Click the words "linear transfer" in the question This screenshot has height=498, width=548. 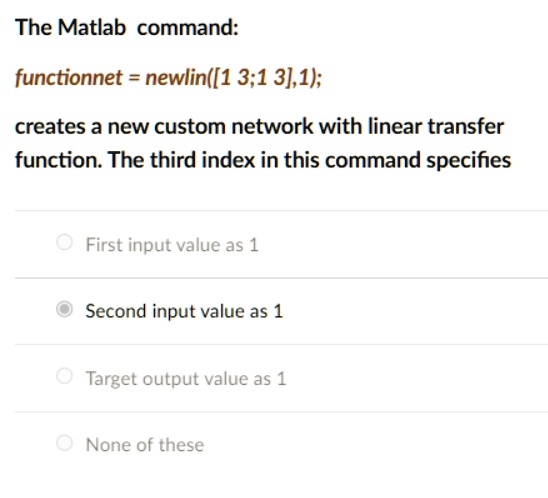pyautogui.click(x=436, y=126)
